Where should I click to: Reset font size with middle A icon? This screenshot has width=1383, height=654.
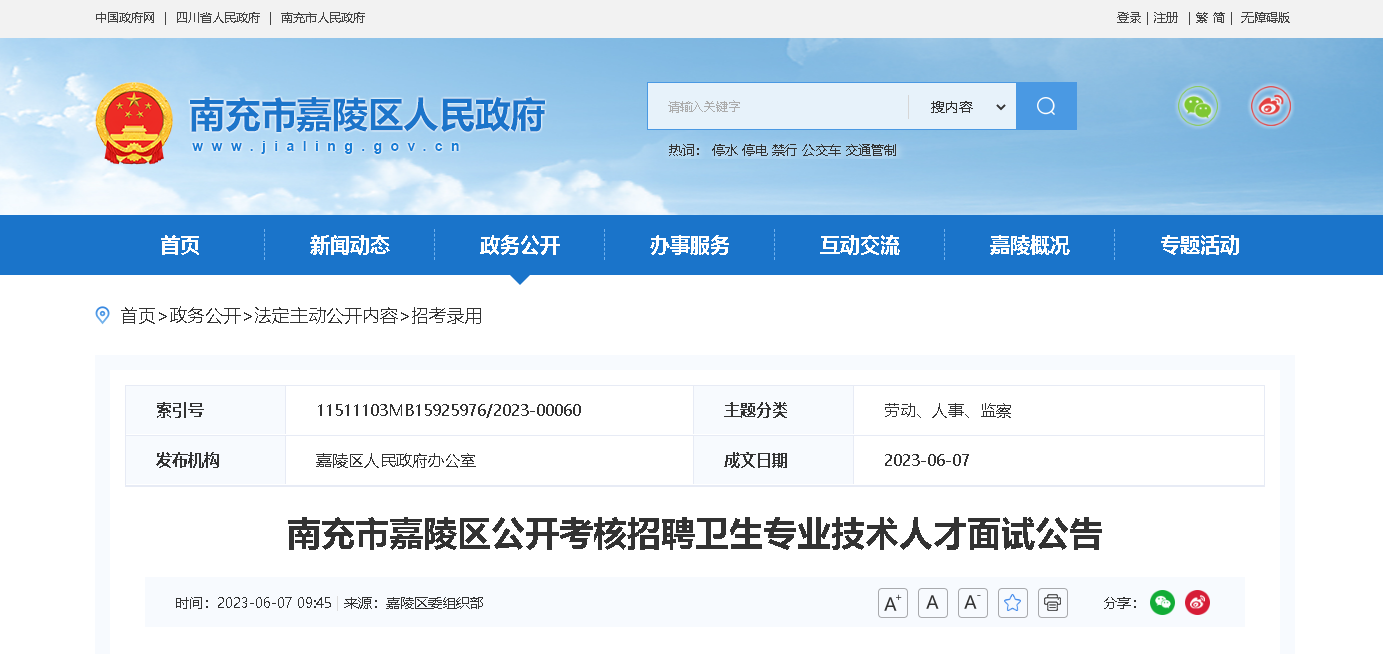point(932,603)
